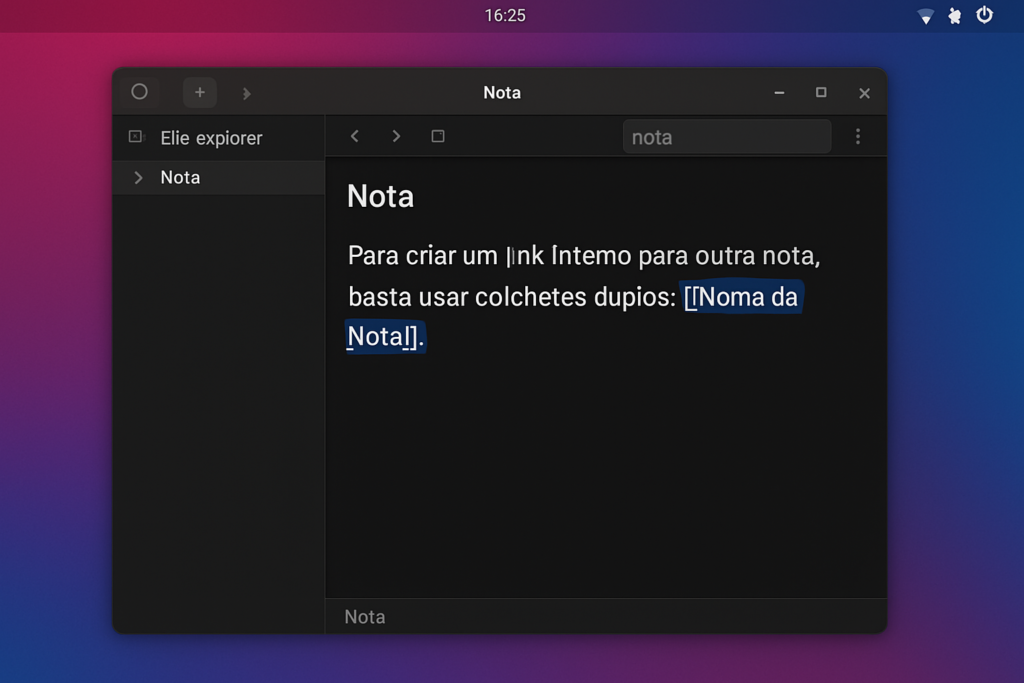This screenshot has width=1024, height=683.
Task: Follow the highlighted double-bracket note link
Action: click(x=742, y=298)
